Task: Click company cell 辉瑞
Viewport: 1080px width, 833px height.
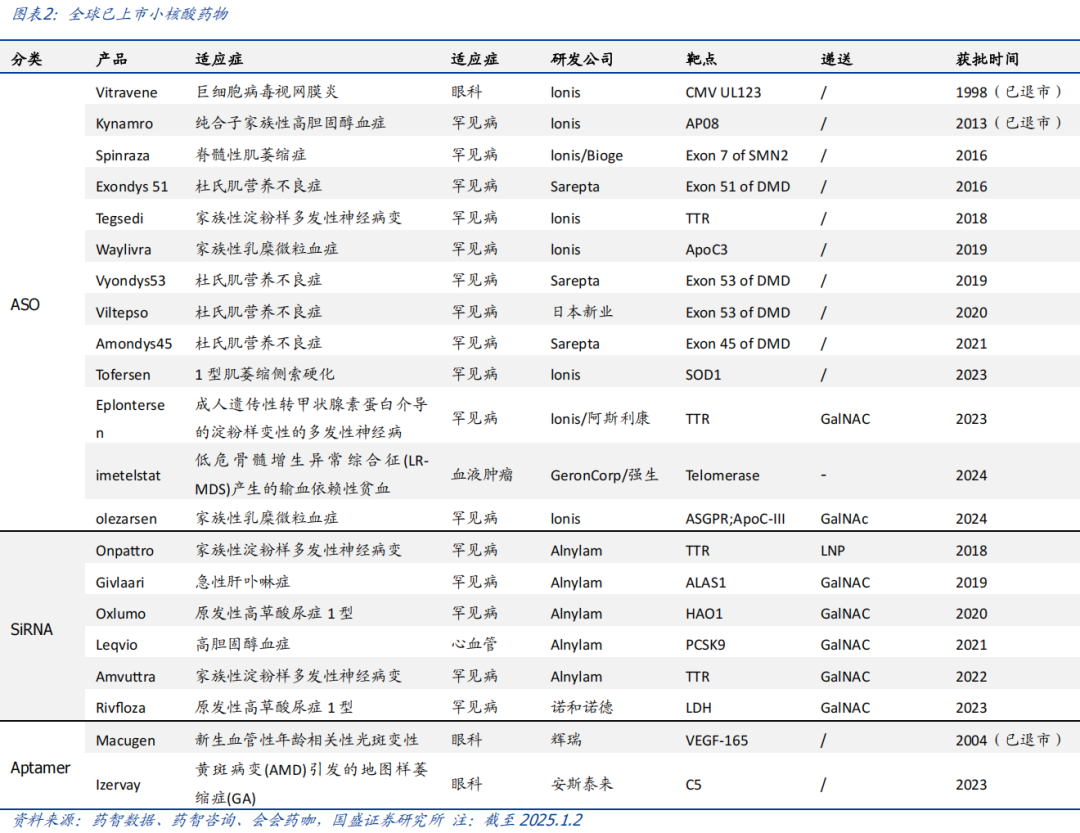Action: tap(566, 740)
